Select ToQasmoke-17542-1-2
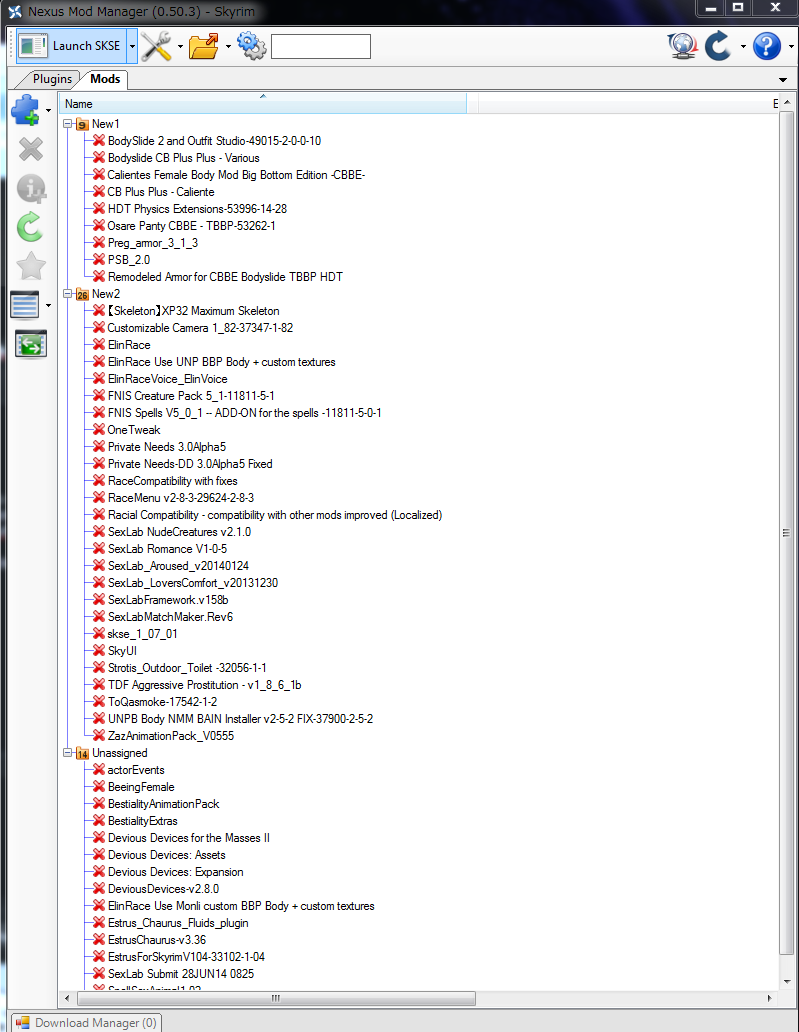799x1032 pixels. pyautogui.click(x=163, y=702)
